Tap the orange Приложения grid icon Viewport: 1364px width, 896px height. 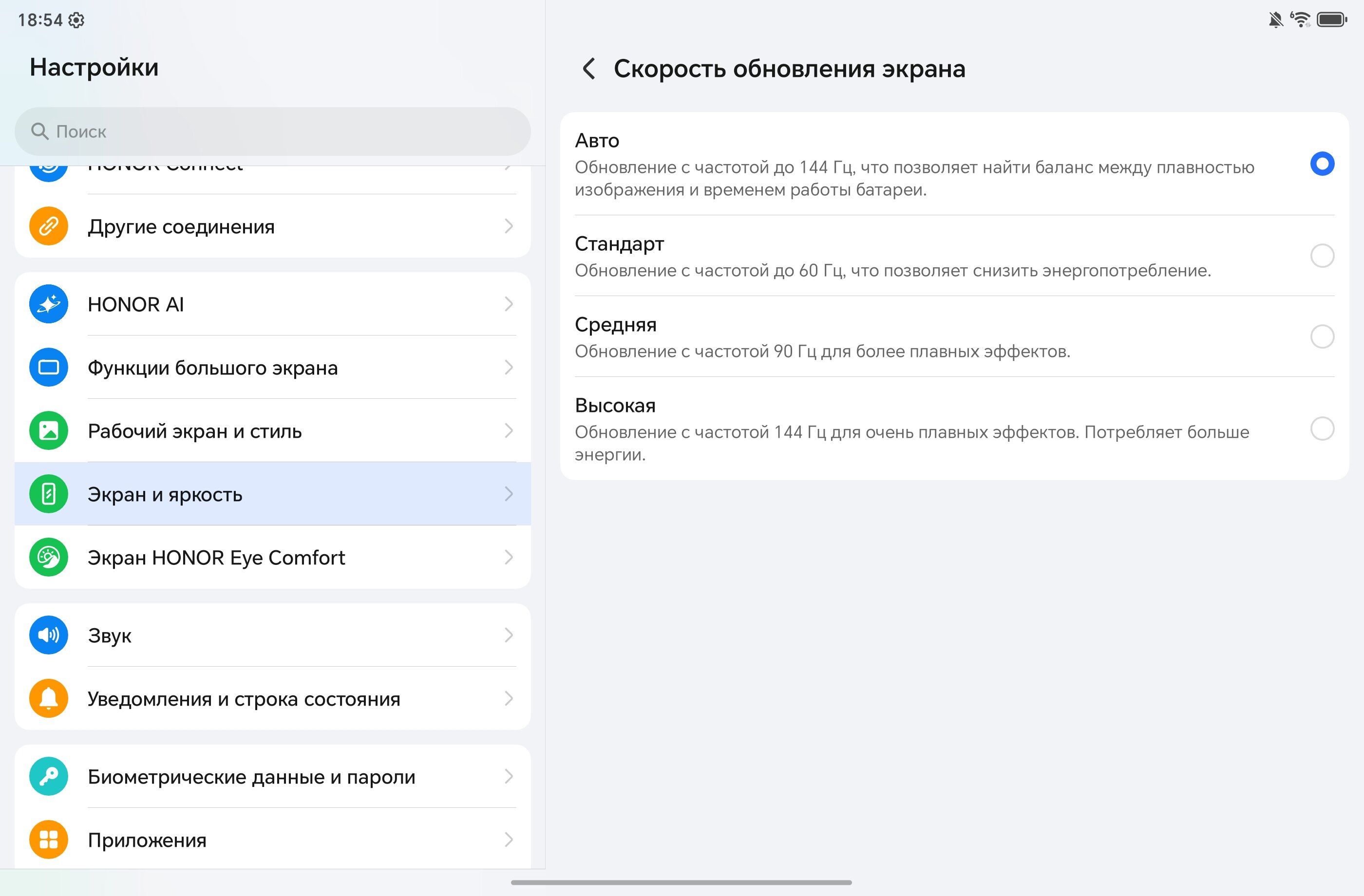(49, 840)
